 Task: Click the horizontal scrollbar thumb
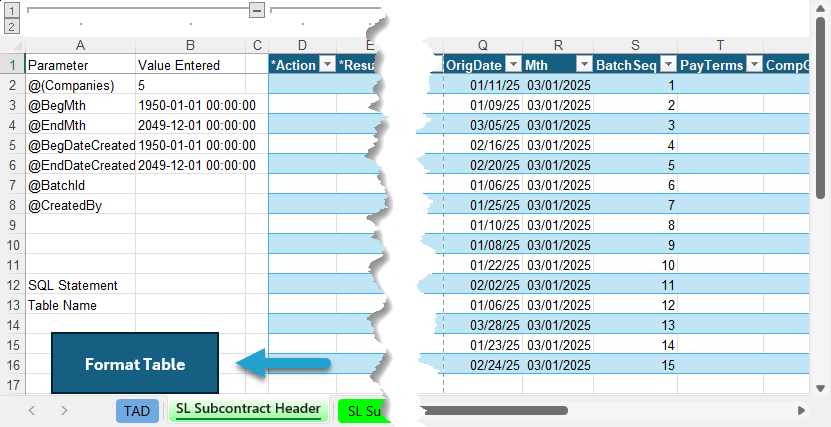tap(494, 411)
